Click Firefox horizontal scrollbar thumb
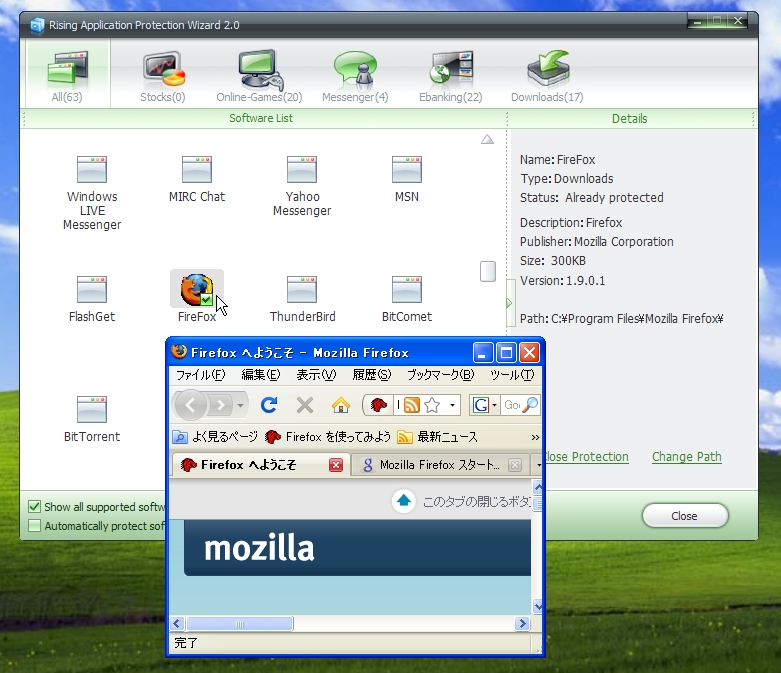Viewport: 781px width, 673px height. pyautogui.click(x=240, y=624)
